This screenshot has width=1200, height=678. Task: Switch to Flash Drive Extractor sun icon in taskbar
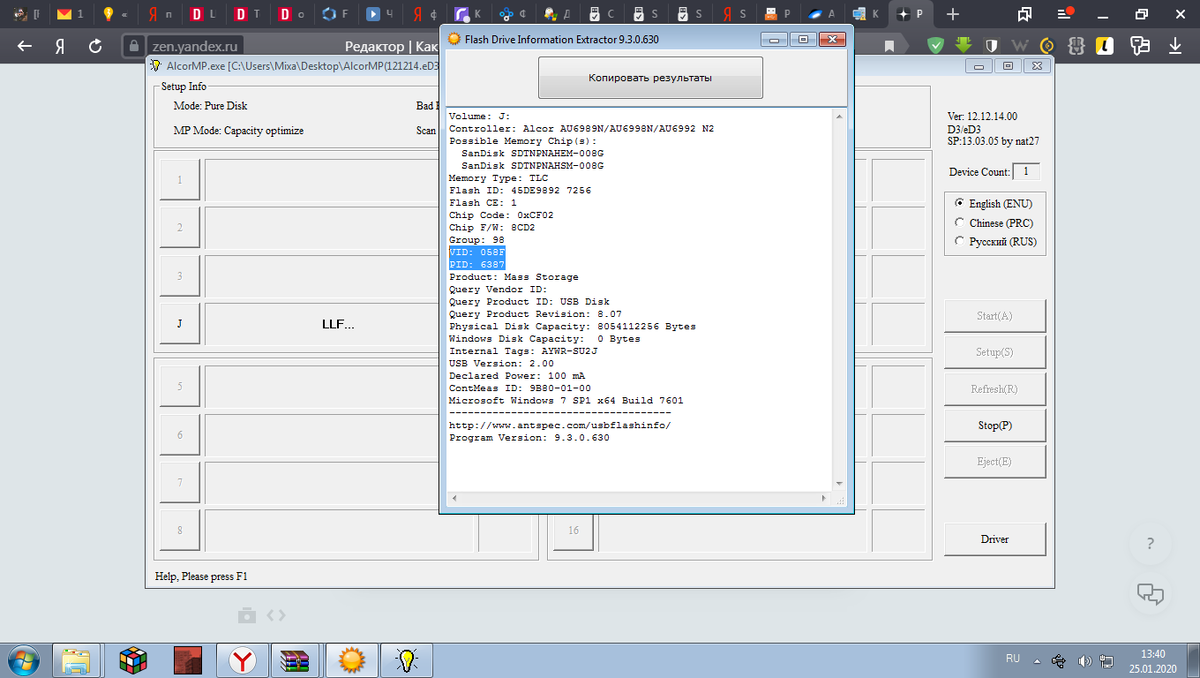[351, 659]
